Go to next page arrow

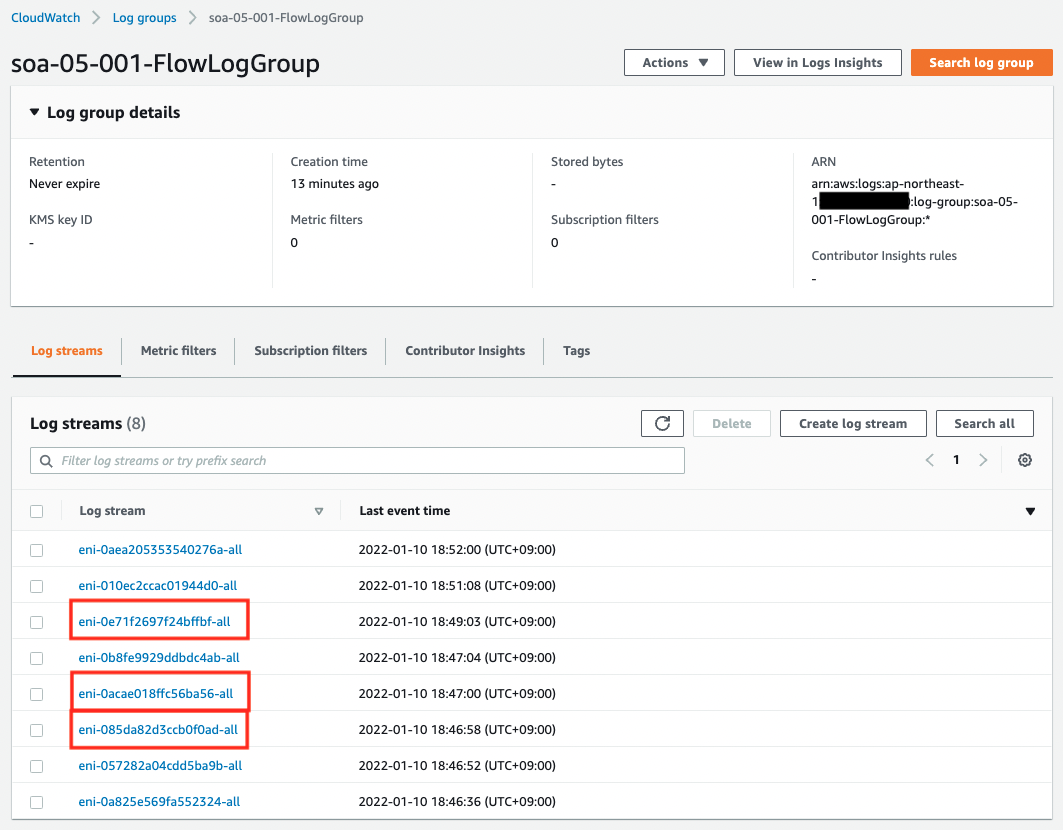(x=983, y=460)
